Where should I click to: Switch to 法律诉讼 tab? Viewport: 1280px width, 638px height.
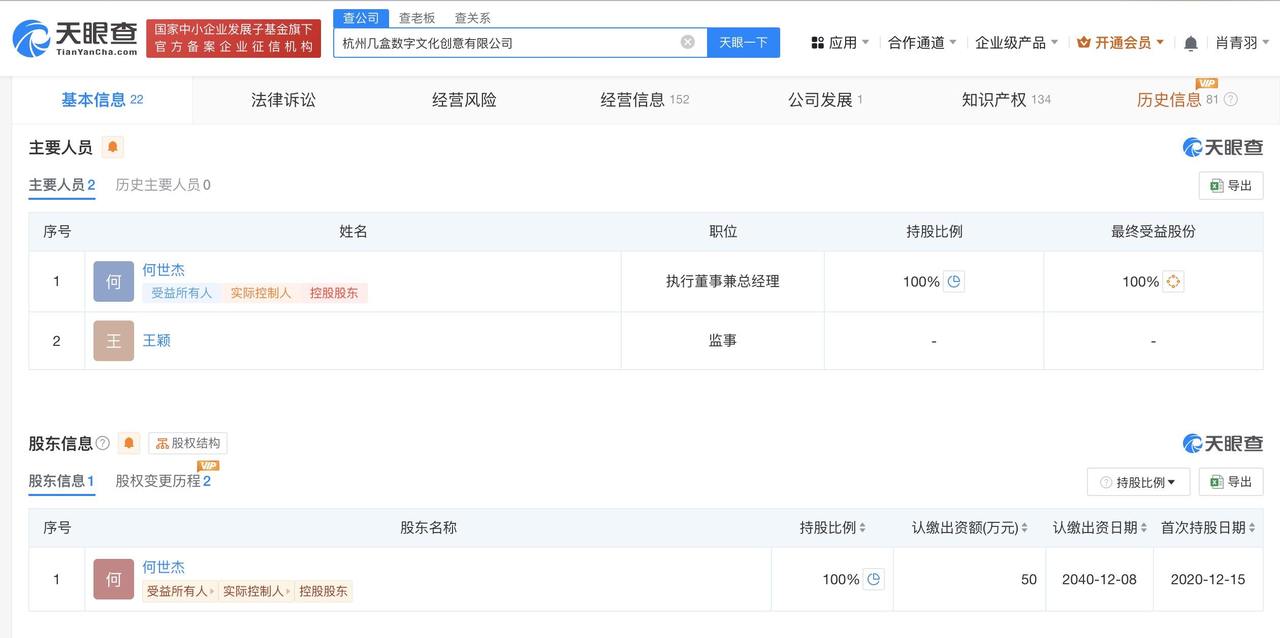point(283,100)
